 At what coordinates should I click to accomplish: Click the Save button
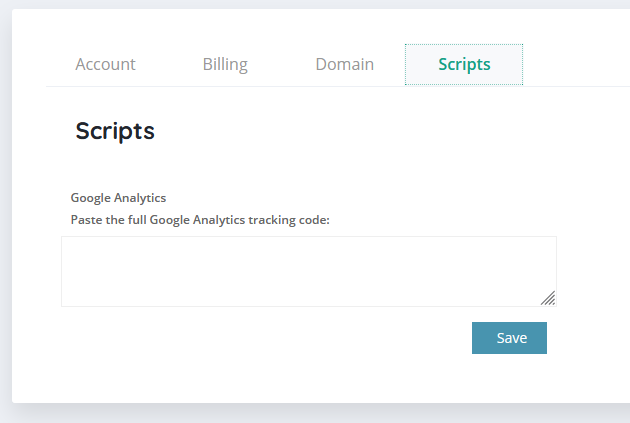509,338
